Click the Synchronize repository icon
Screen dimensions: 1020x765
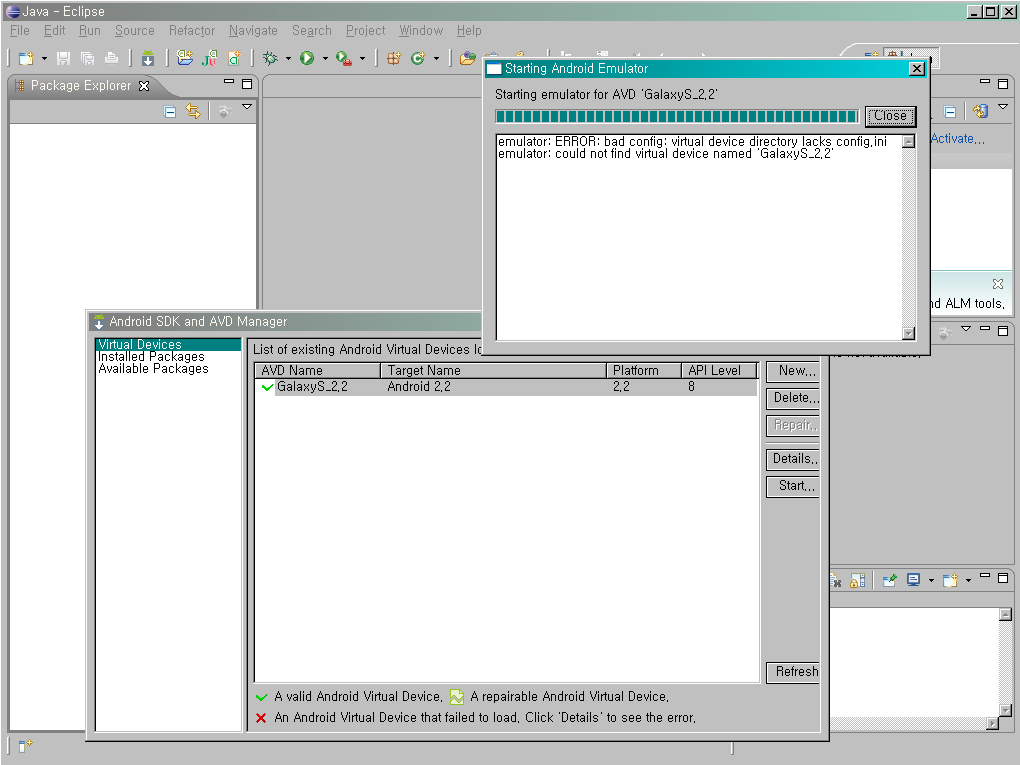click(x=980, y=111)
